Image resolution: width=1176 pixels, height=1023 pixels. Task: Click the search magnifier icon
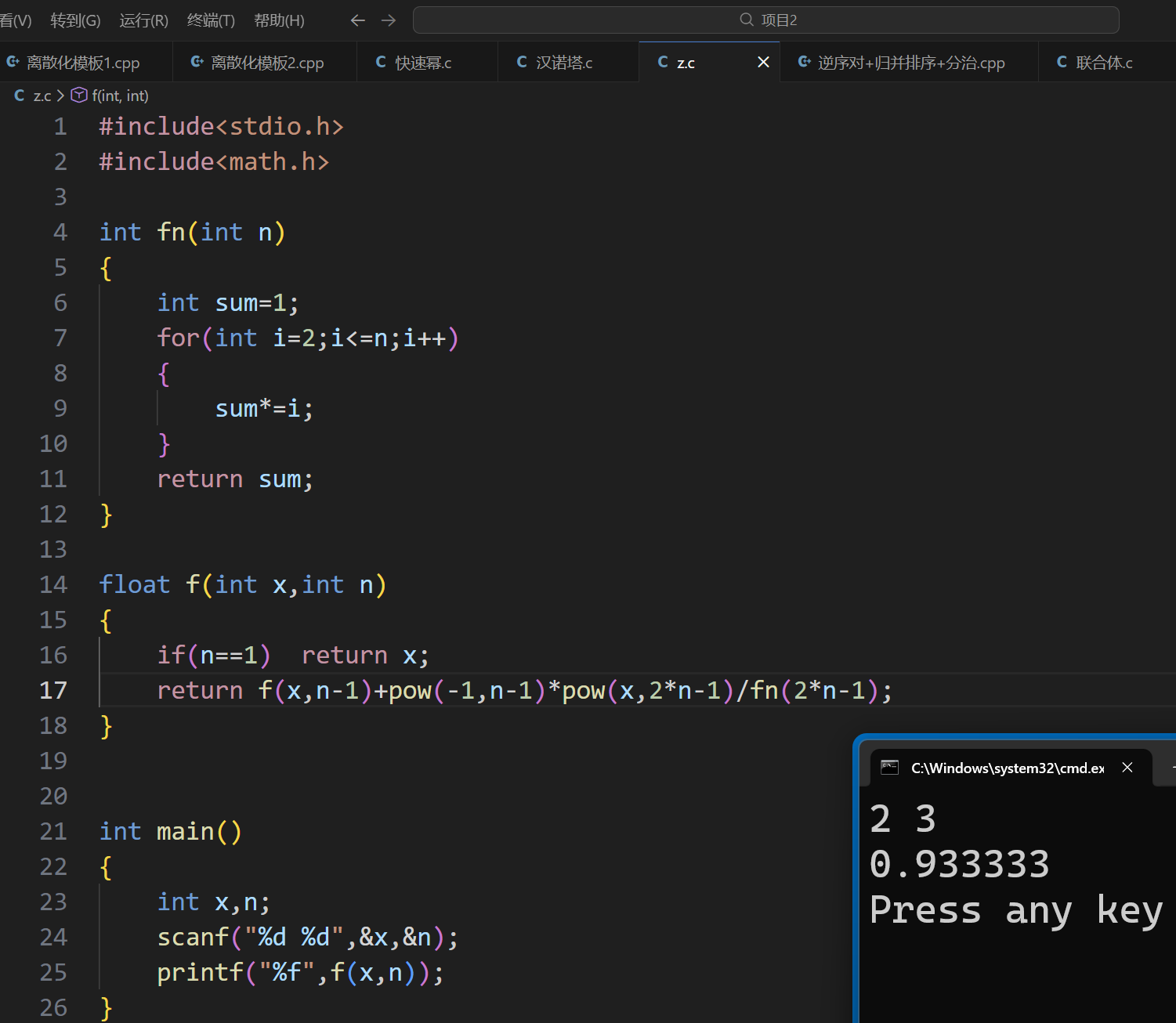(x=747, y=20)
